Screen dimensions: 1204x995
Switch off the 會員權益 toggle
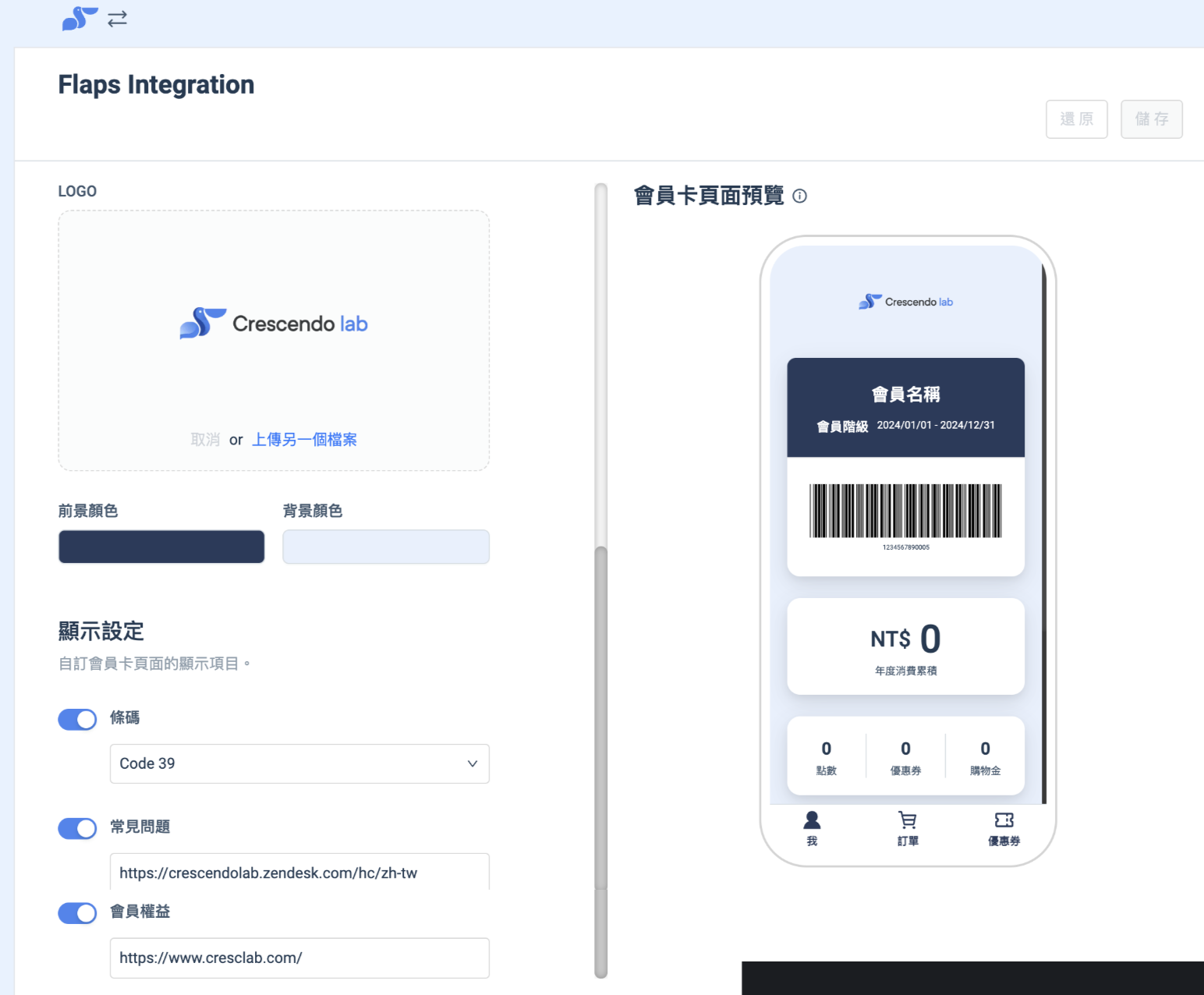pos(77,913)
